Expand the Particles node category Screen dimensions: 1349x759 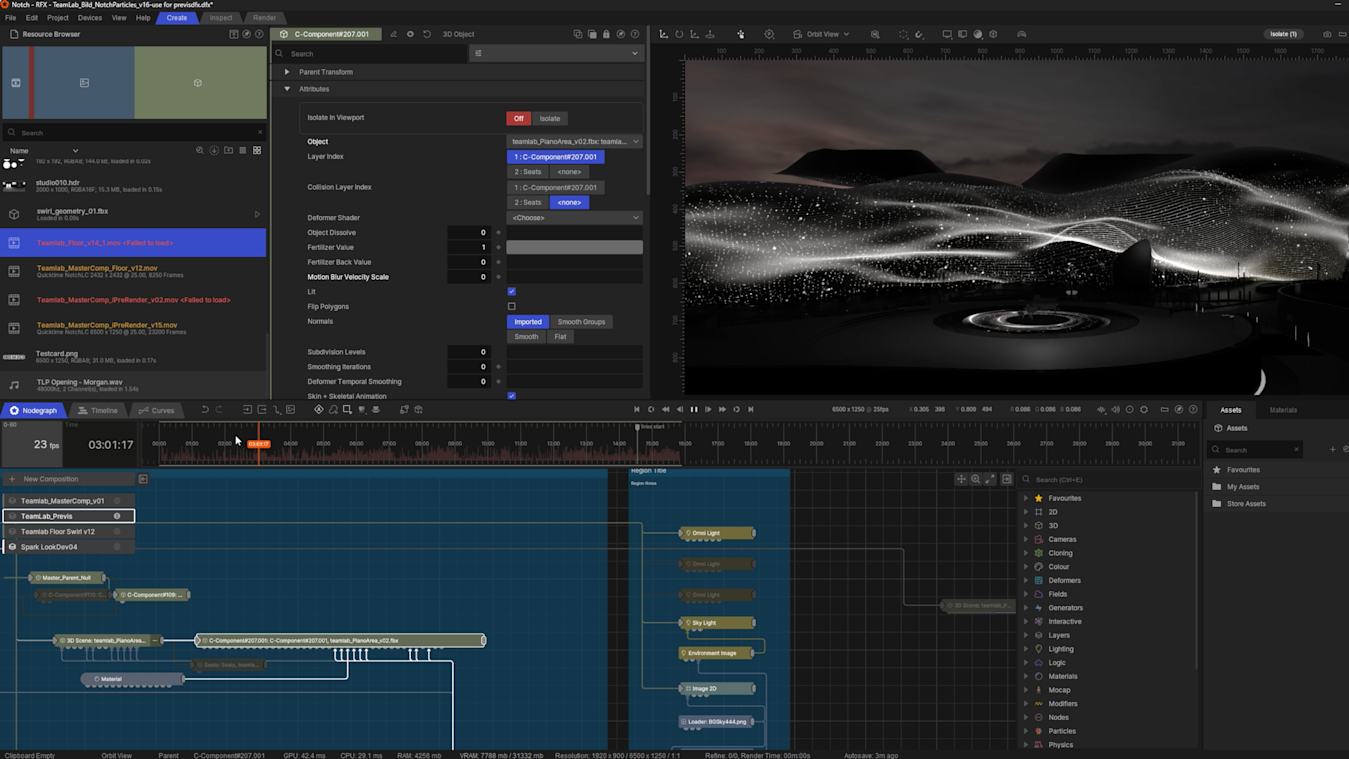1026,731
